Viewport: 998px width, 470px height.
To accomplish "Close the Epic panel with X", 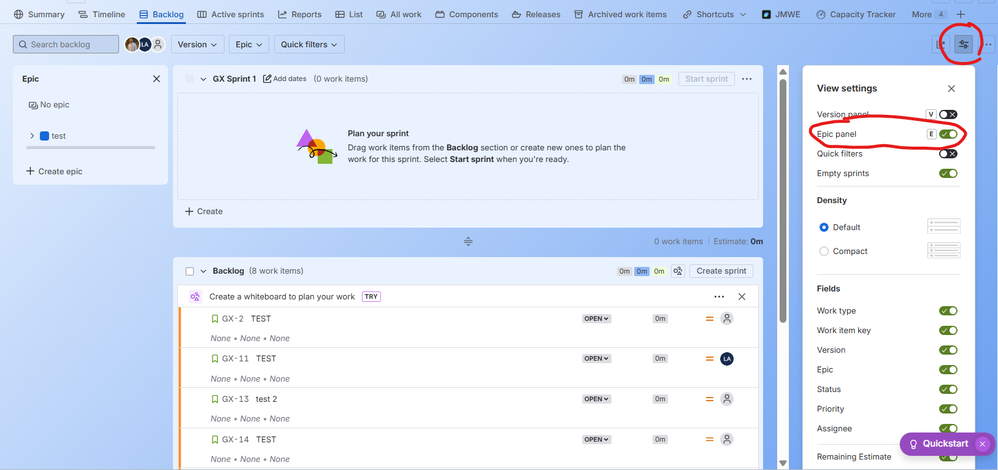I will point(156,79).
